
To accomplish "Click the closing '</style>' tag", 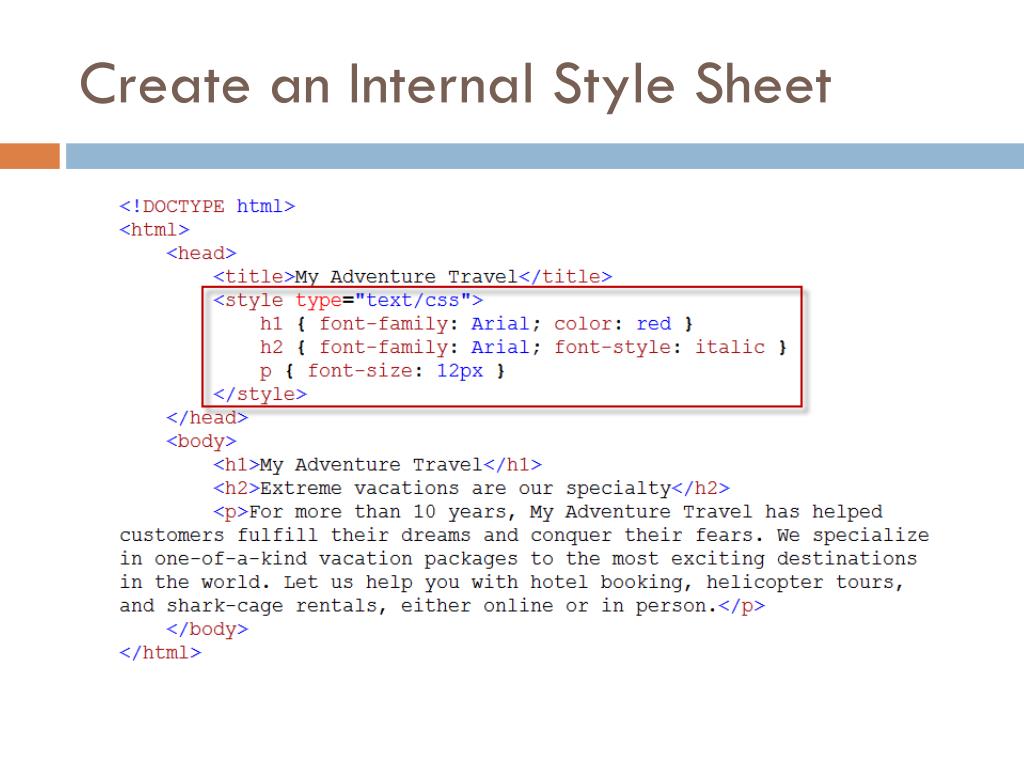I will click(260, 394).
